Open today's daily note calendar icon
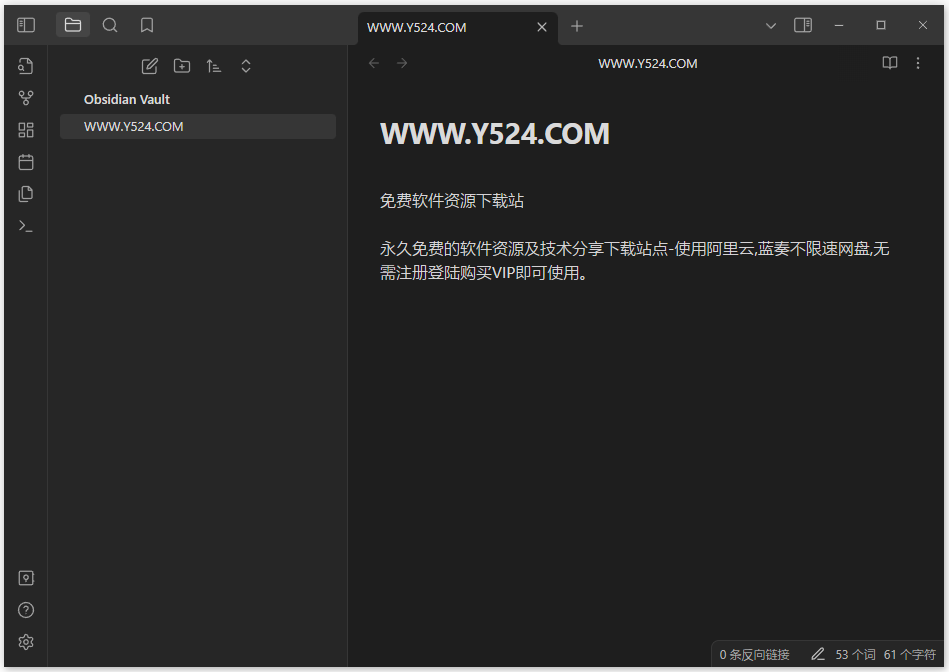 coord(26,162)
